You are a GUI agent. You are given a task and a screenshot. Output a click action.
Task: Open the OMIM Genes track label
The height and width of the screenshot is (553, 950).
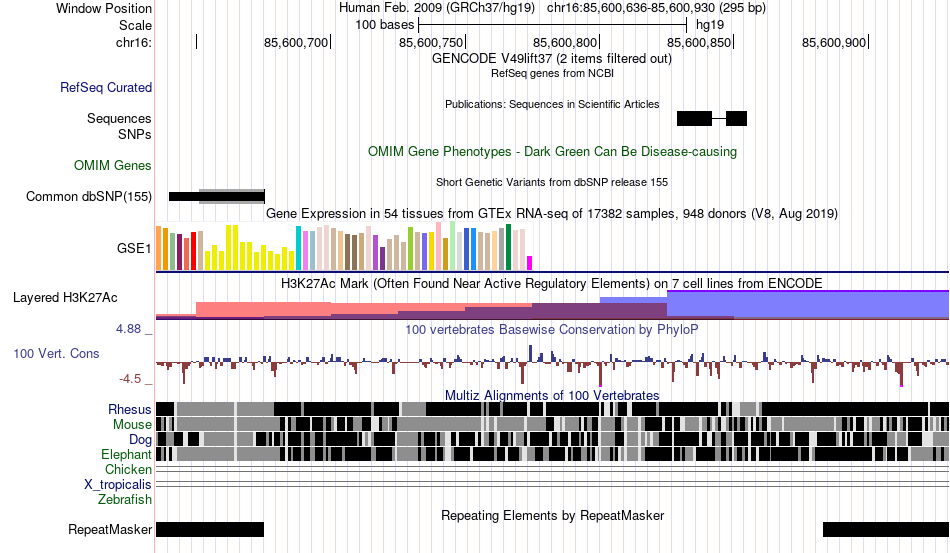point(113,165)
